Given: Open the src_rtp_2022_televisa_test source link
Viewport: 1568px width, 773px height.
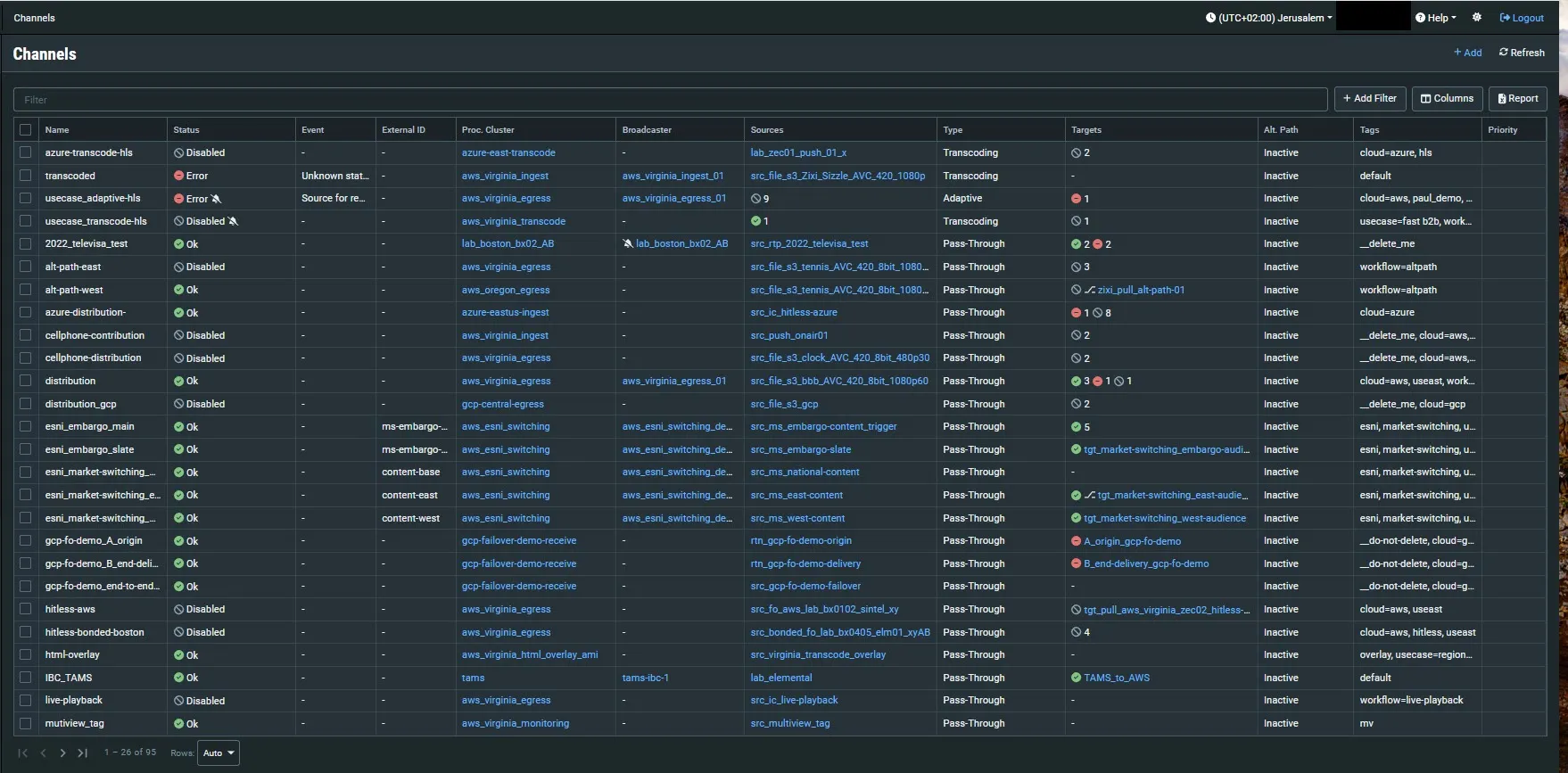Looking at the screenshot, I should 809,244.
